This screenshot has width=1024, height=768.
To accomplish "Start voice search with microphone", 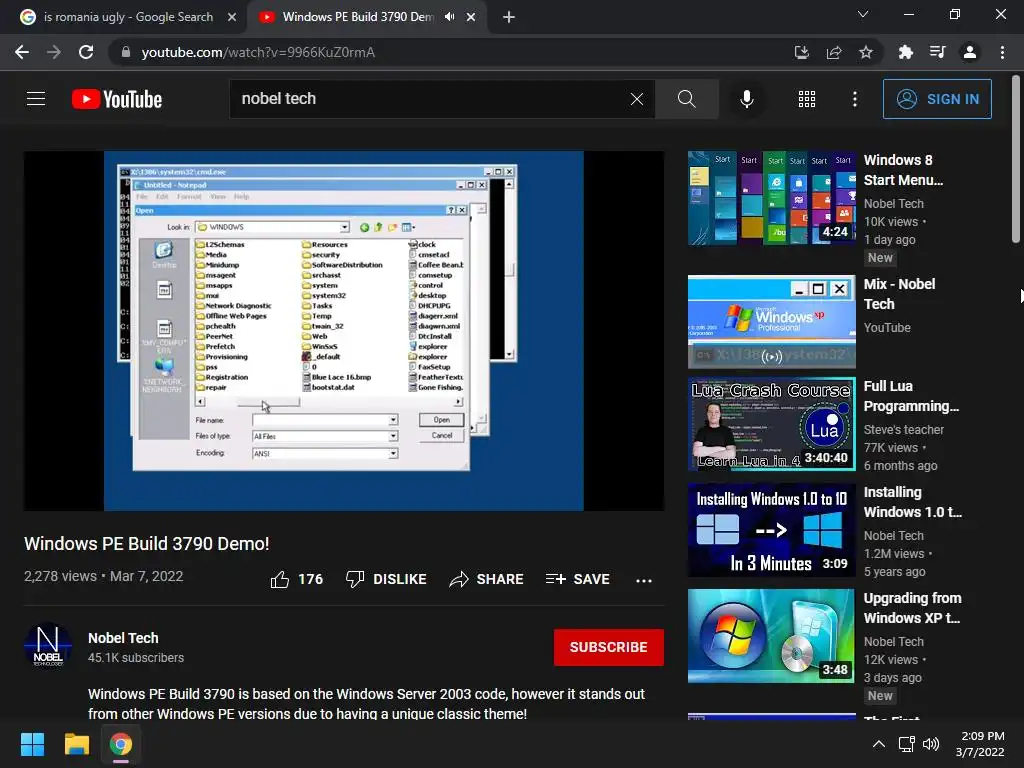I will coord(746,99).
